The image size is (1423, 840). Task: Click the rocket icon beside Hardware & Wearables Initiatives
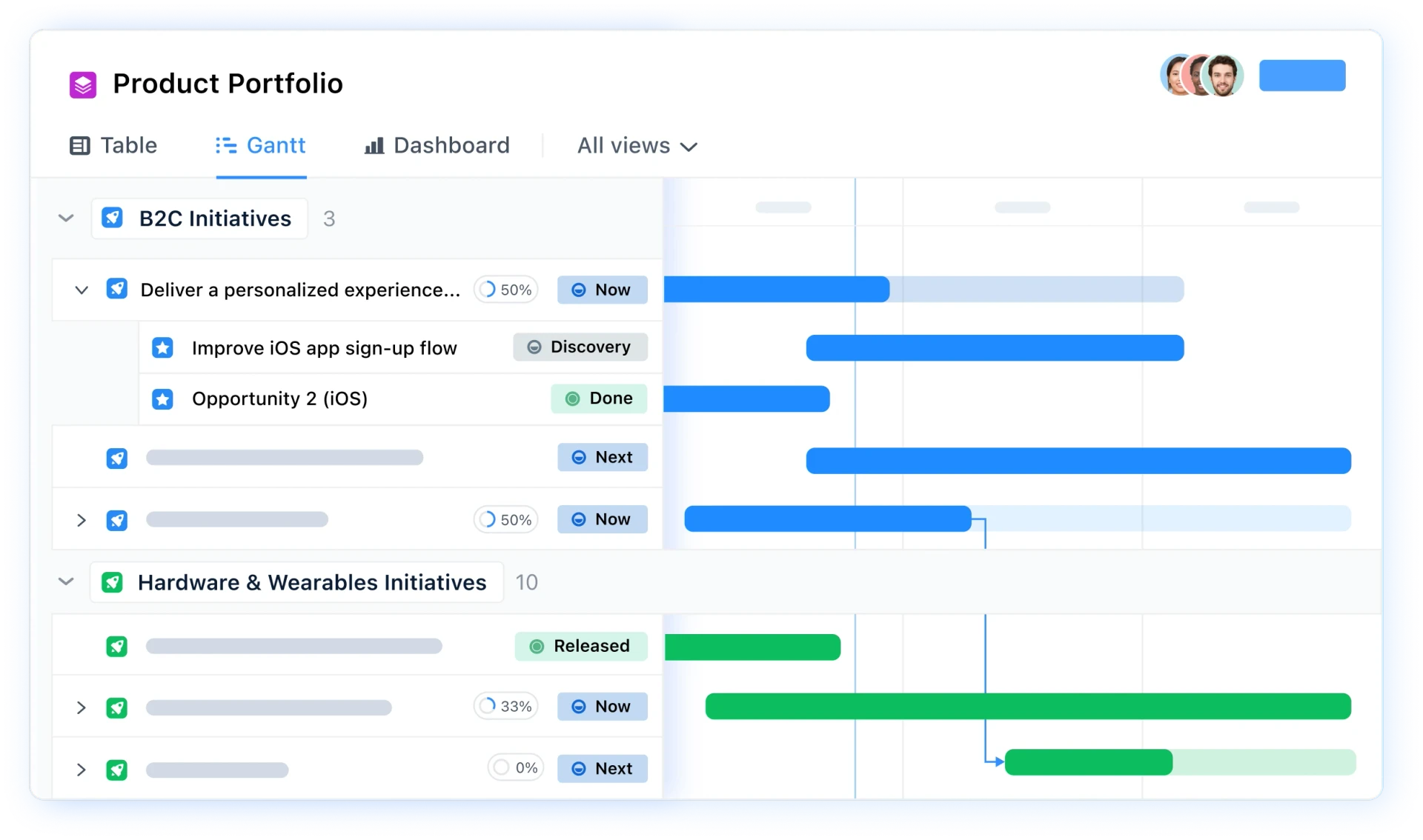pyautogui.click(x=113, y=582)
